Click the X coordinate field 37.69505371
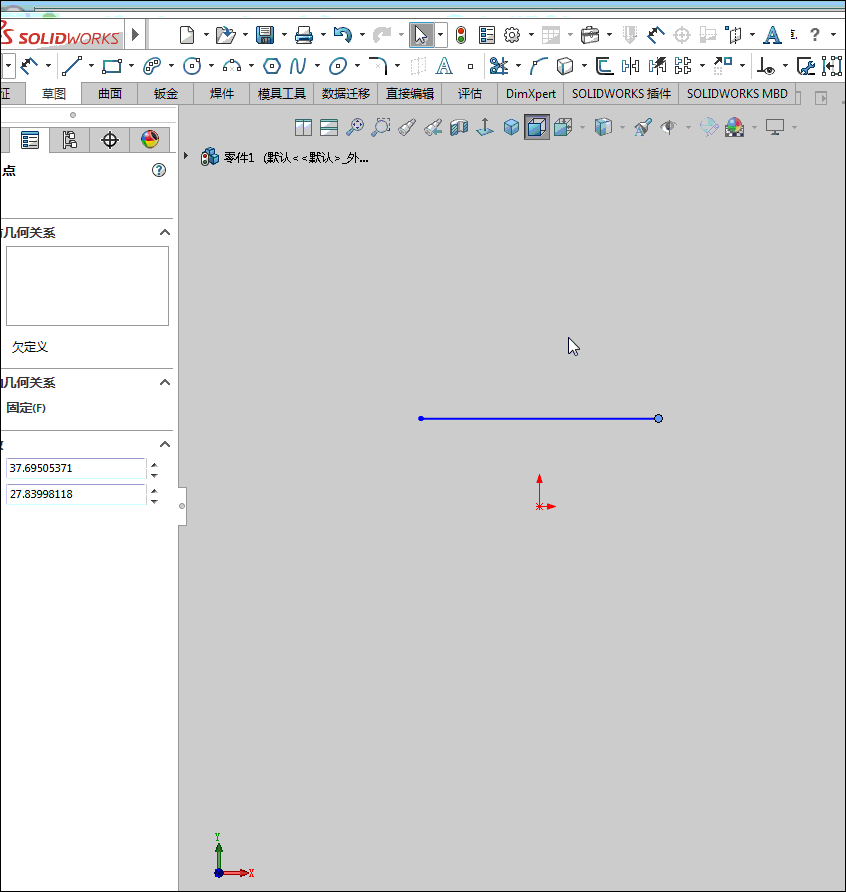This screenshot has height=892, width=846. [x=76, y=468]
